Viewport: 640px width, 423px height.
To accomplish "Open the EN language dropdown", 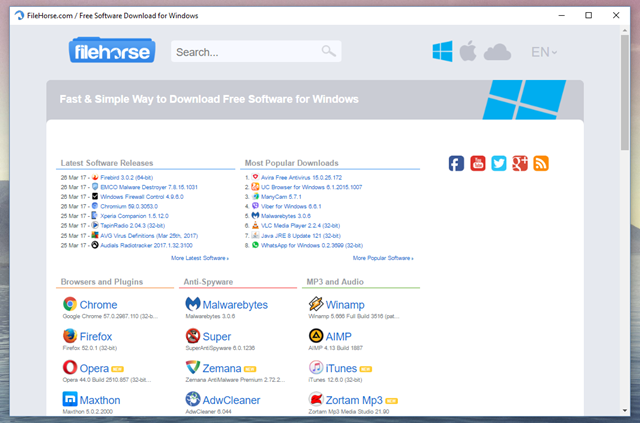I will click(x=544, y=52).
